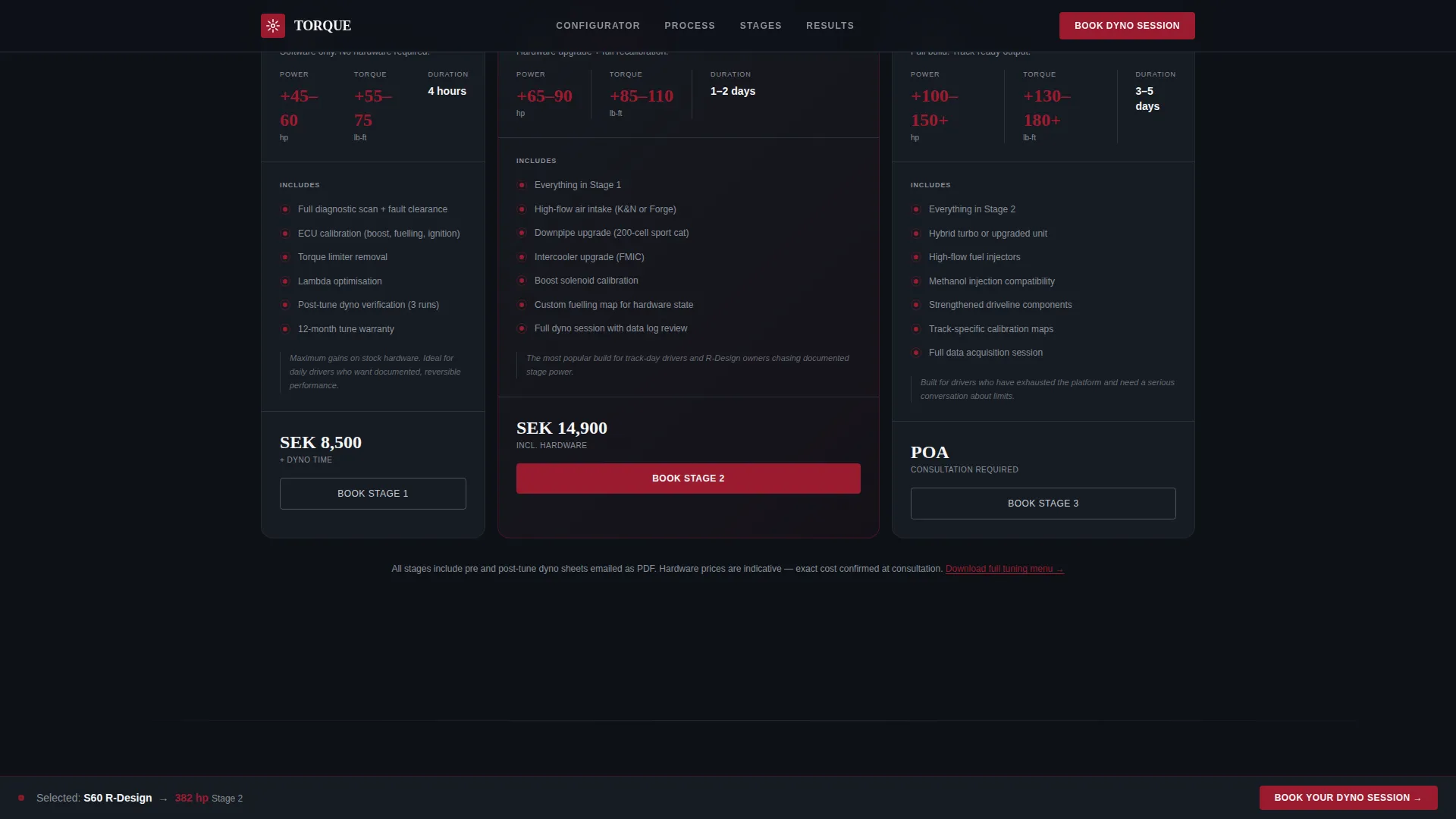Select the S60 R-Design selection text
This screenshot has width=1456, height=819.
pos(118,798)
